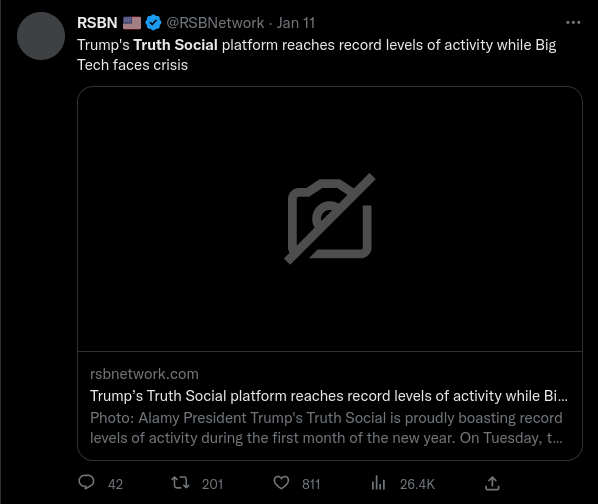Click the 811 likes count
The image size is (598, 504).
coord(311,484)
